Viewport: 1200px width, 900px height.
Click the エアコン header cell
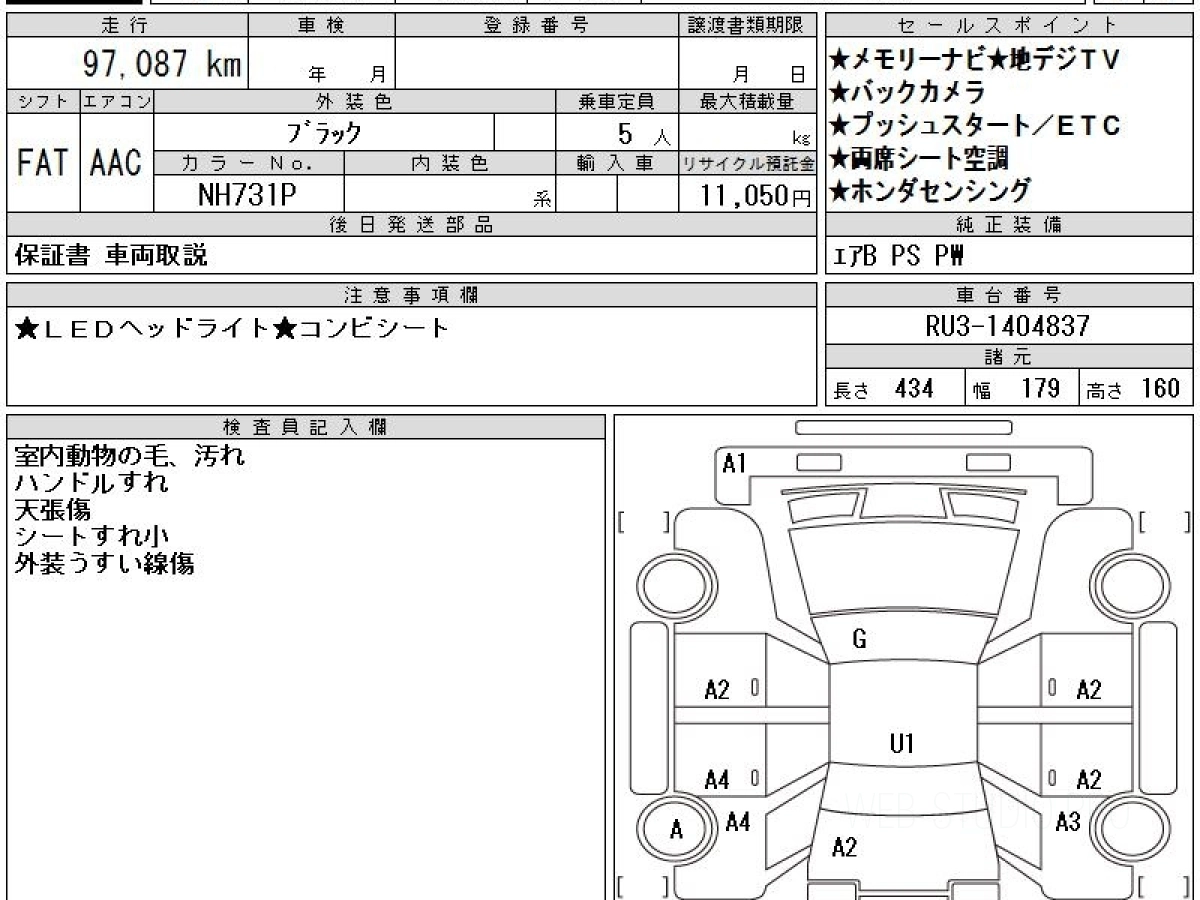tap(117, 101)
